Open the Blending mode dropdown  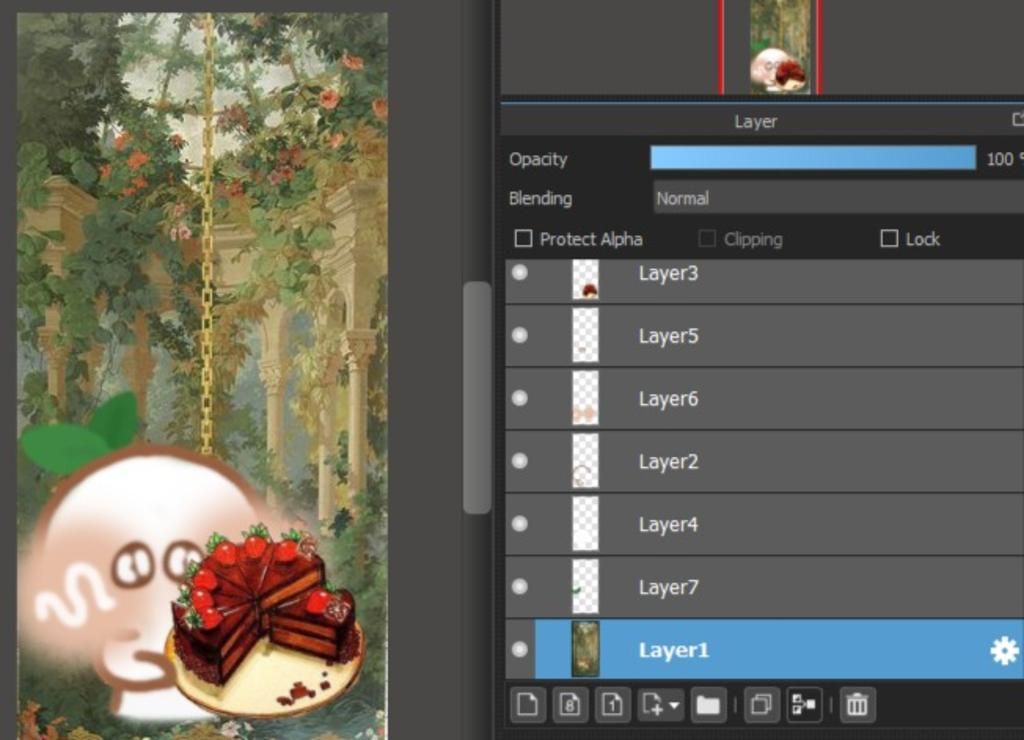pos(839,198)
